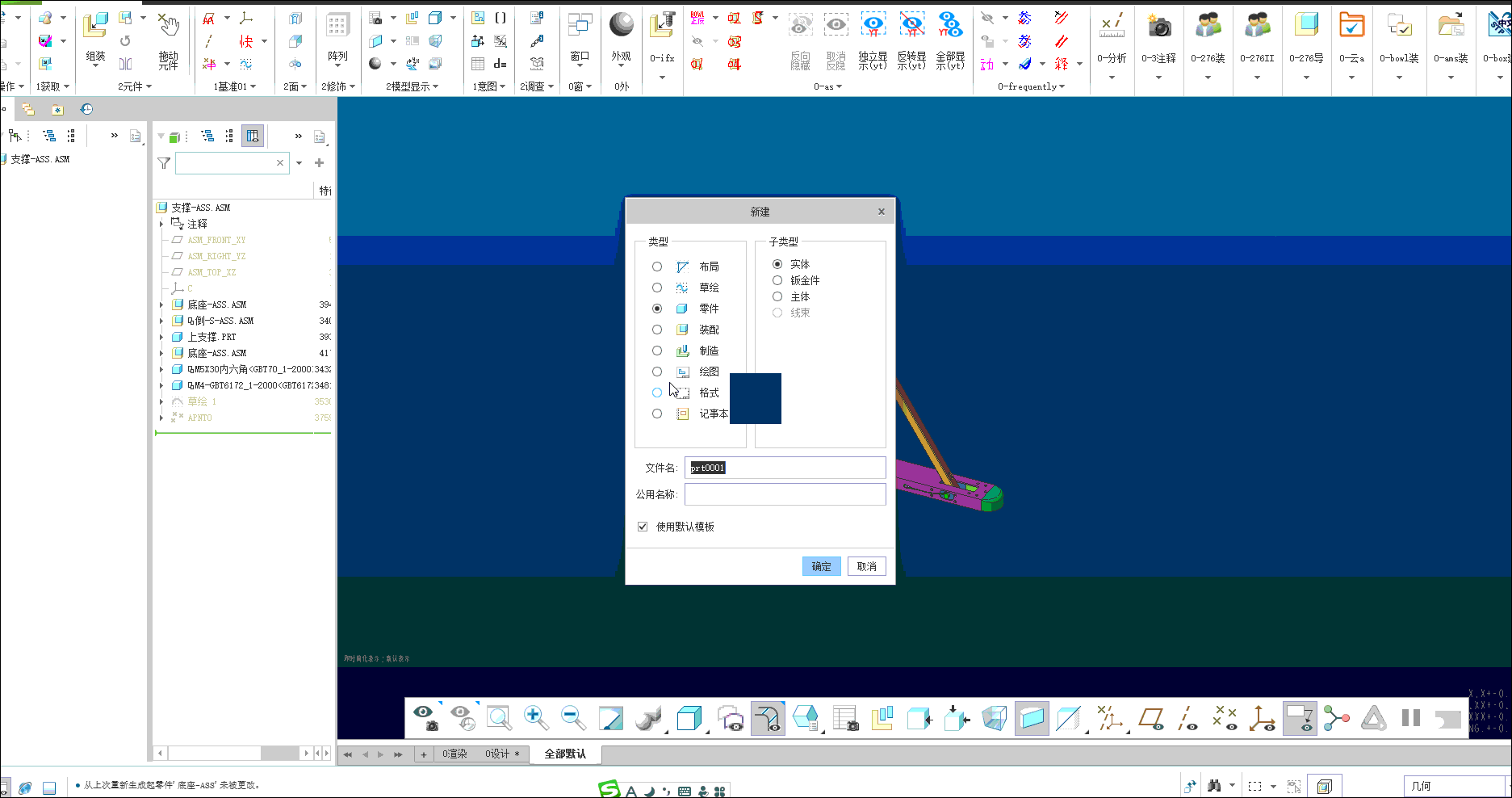Click the zoom out magnifier in graphics toolbar
This screenshot has height=798, width=1512.
572,717
